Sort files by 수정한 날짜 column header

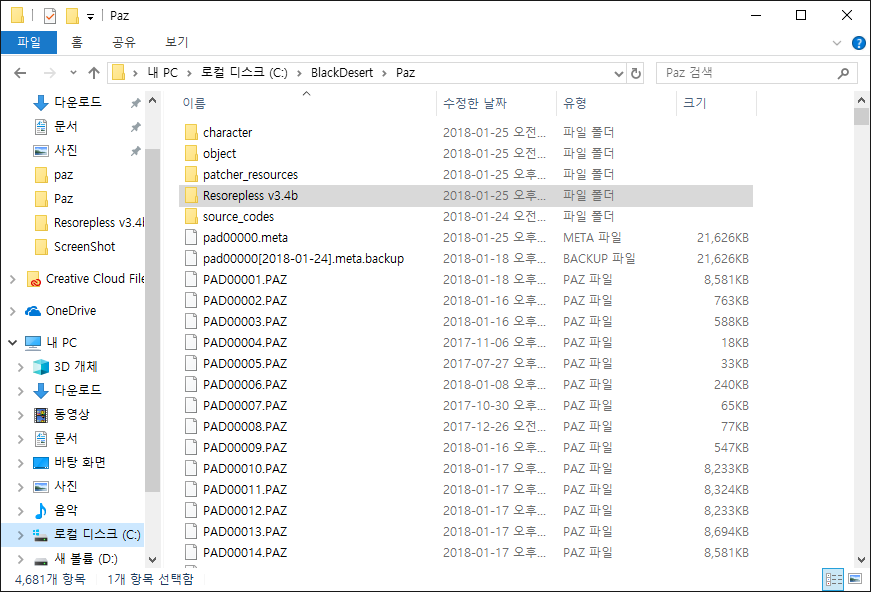point(473,103)
